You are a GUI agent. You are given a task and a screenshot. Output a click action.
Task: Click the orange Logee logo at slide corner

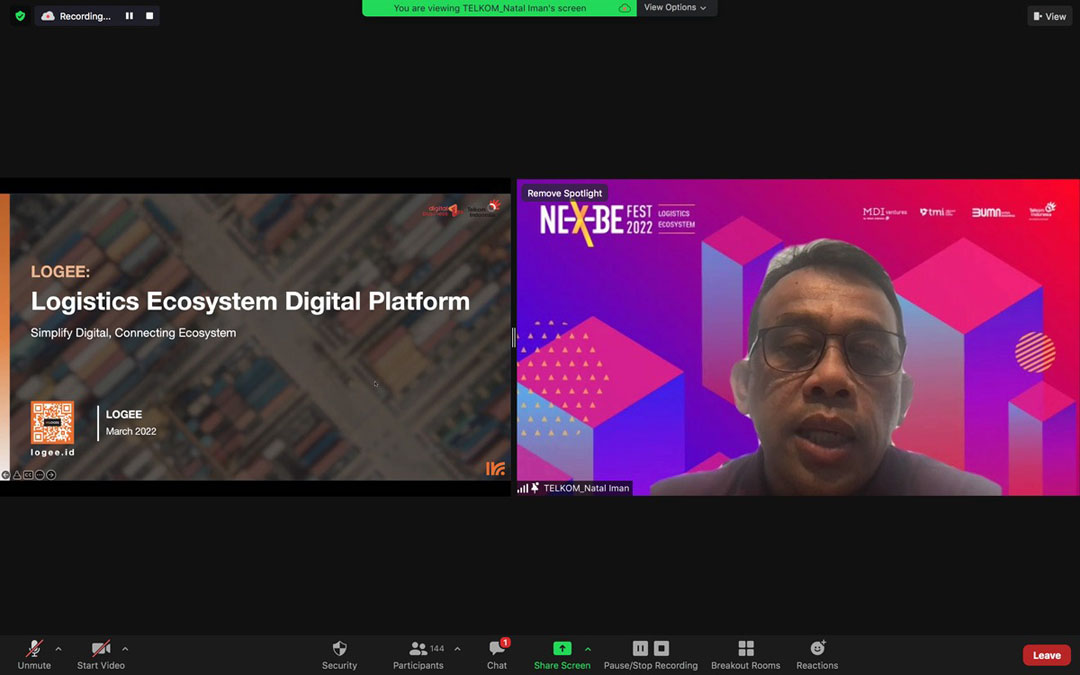pyautogui.click(x=495, y=468)
